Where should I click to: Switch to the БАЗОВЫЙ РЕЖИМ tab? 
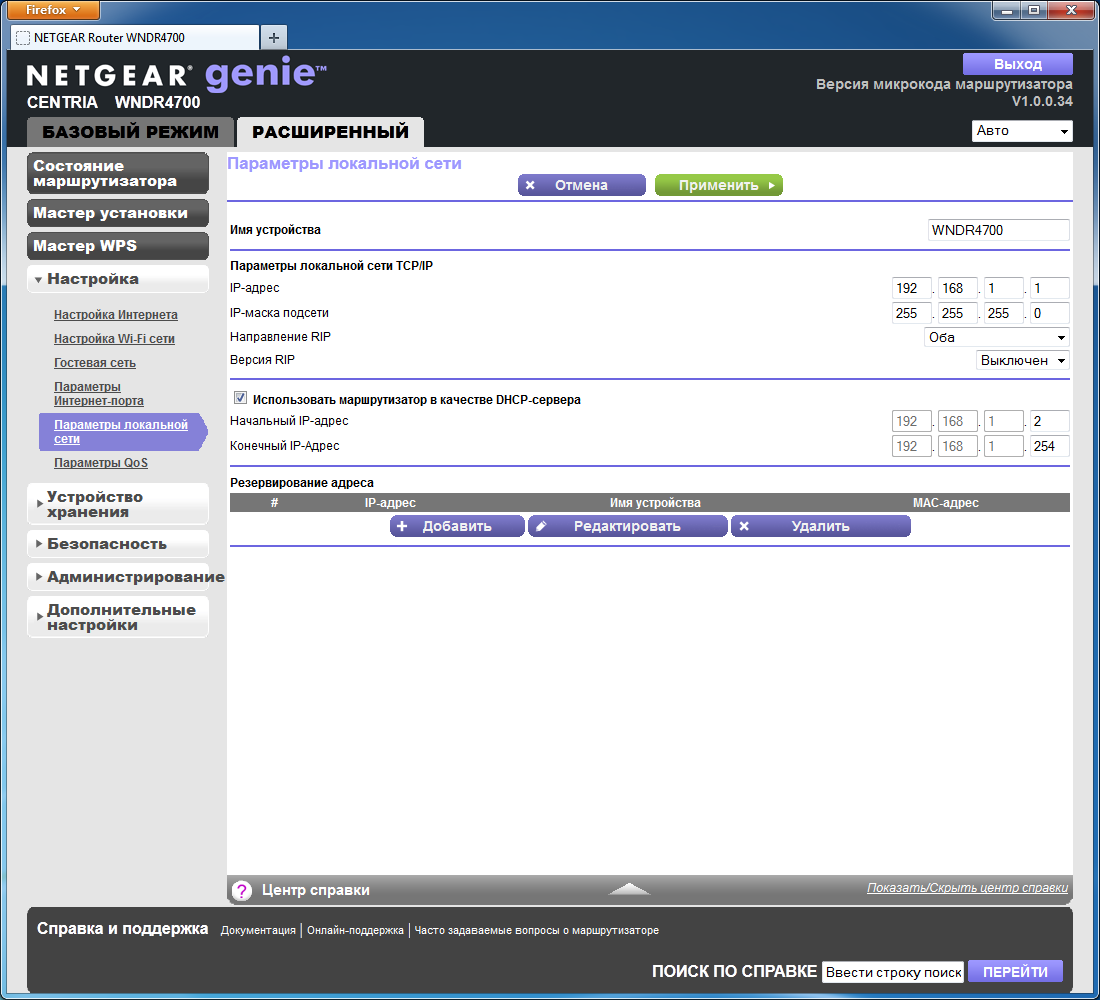(x=130, y=132)
